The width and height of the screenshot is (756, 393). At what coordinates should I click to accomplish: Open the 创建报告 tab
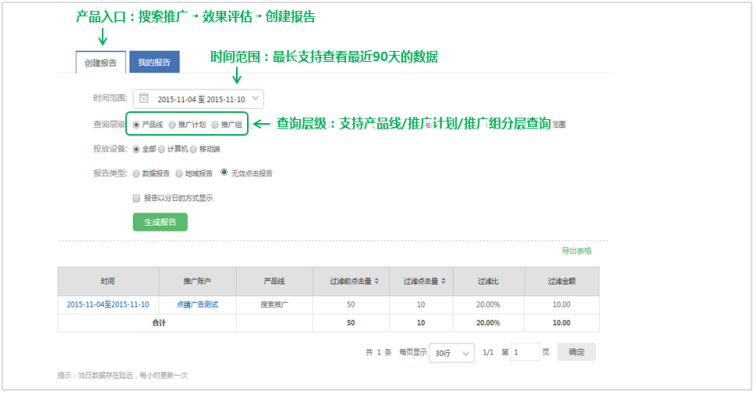pyautogui.click(x=101, y=63)
